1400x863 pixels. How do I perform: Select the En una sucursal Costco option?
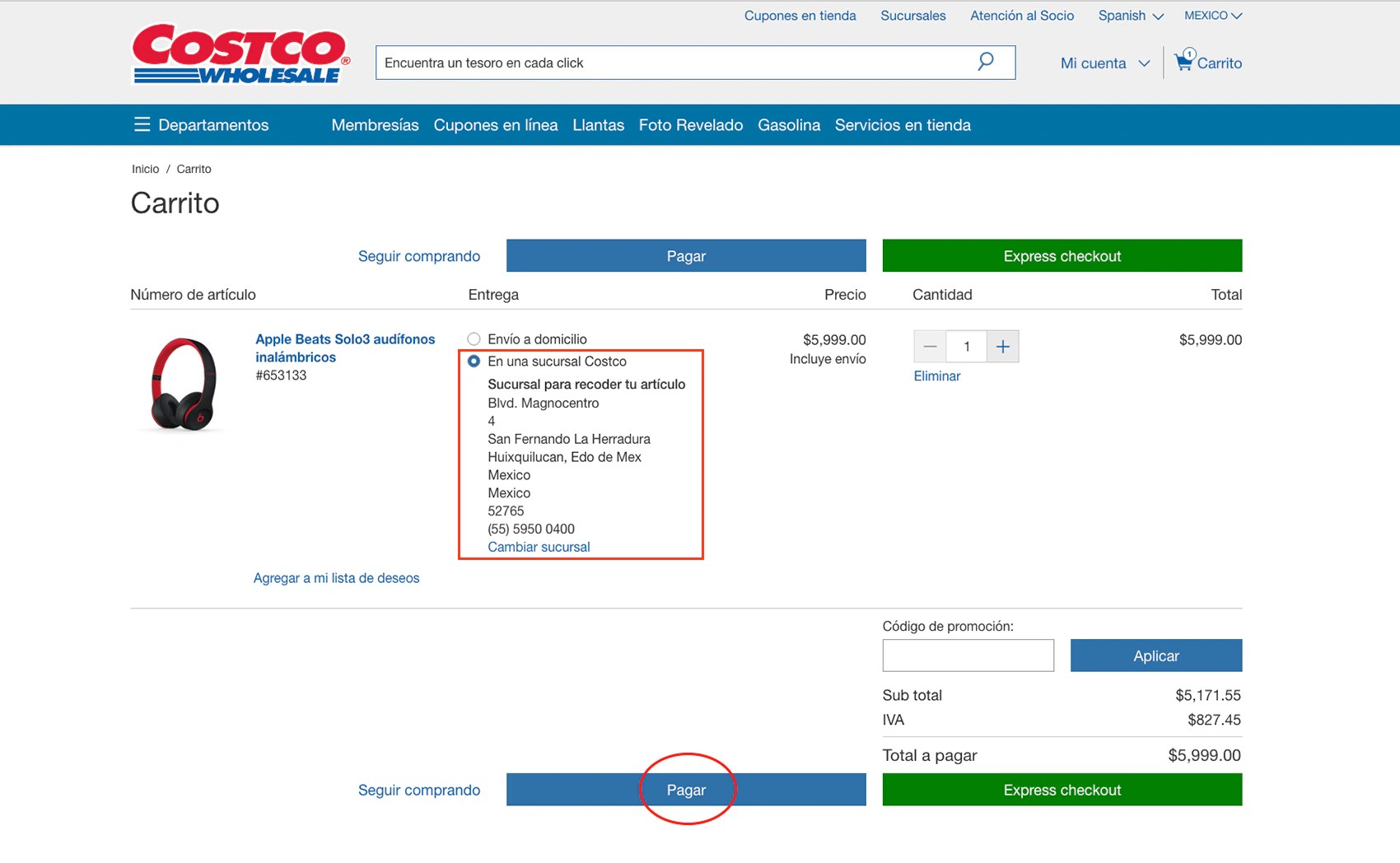474,361
